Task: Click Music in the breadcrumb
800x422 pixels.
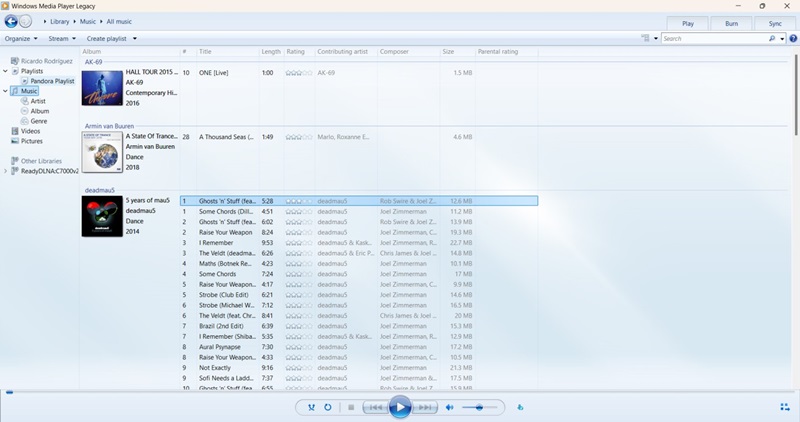Action: 88,21
